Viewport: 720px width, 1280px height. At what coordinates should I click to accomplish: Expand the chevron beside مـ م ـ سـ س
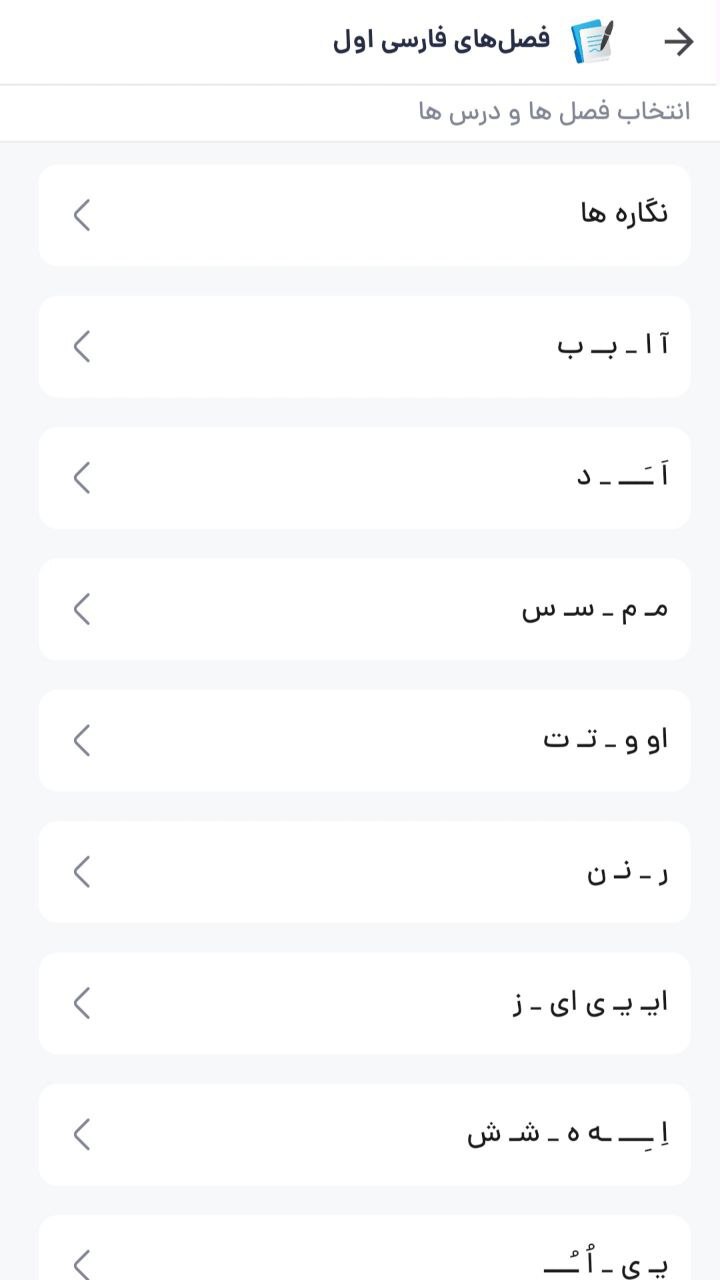pyautogui.click(x=82, y=609)
